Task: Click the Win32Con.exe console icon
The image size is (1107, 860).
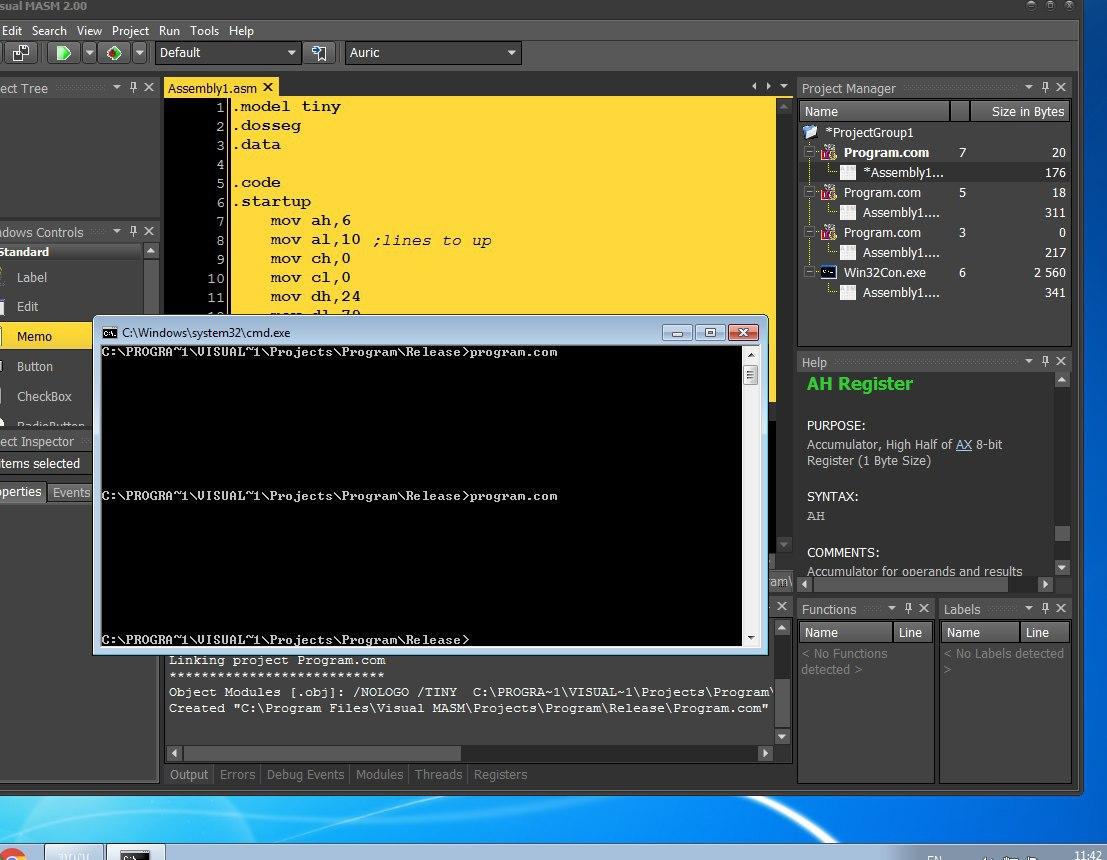Action: point(829,273)
